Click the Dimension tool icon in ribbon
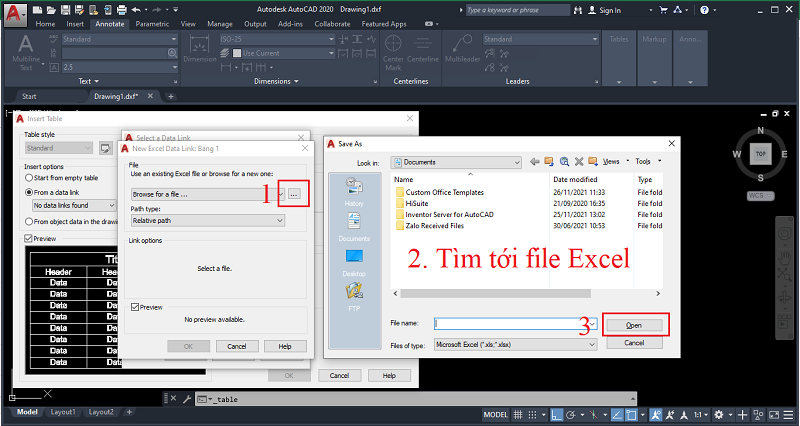Screen dimensions: 800x426 point(199,44)
